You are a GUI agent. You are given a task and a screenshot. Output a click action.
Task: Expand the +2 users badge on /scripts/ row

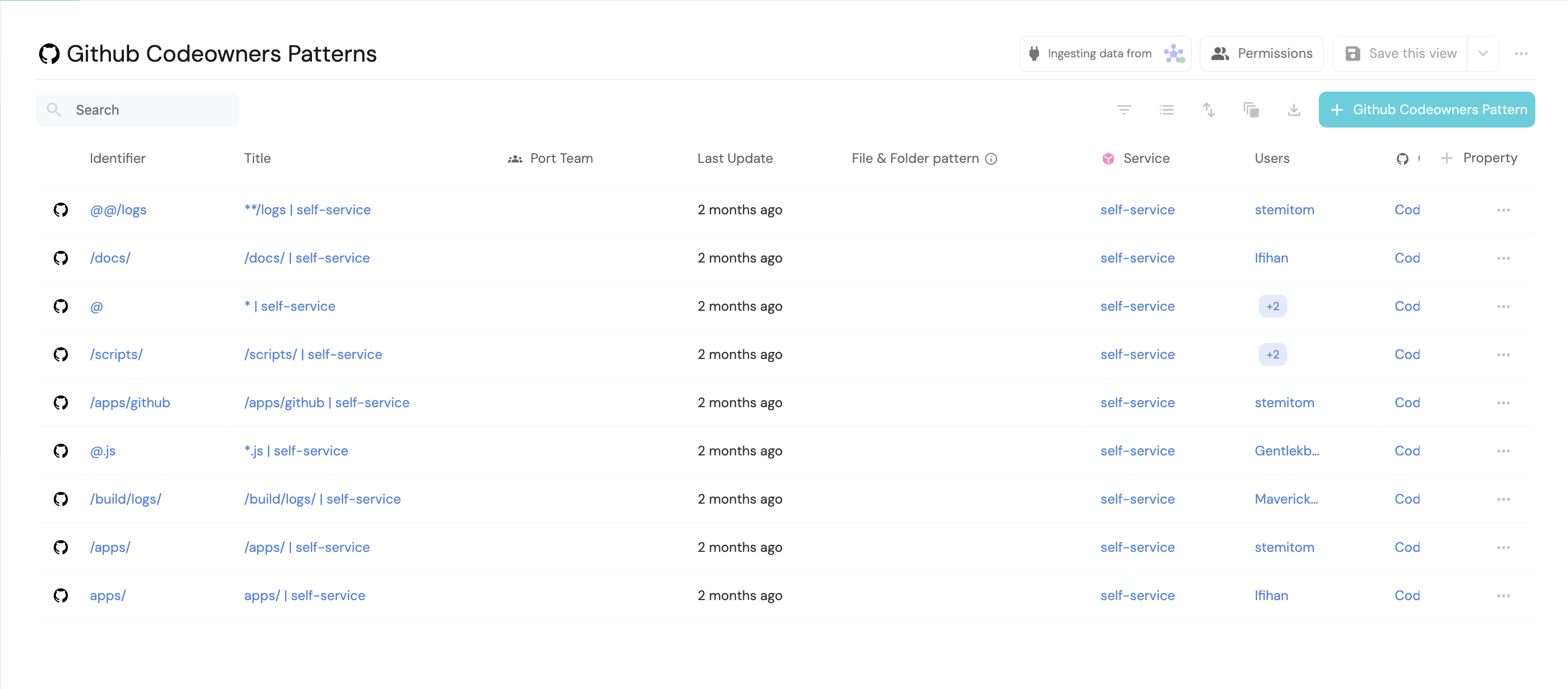point(1273,354)
